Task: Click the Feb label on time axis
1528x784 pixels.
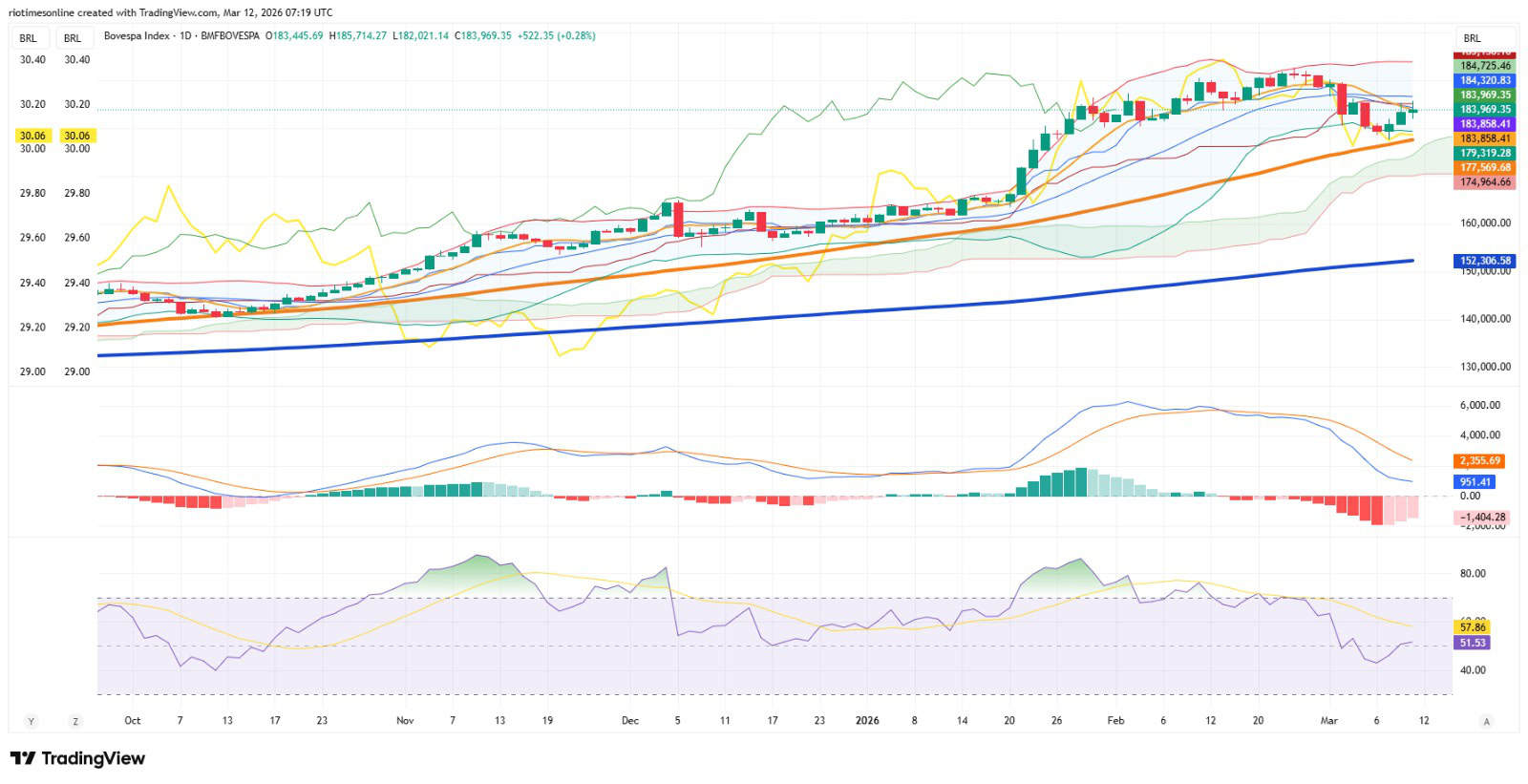Action: pos(1115,720)
